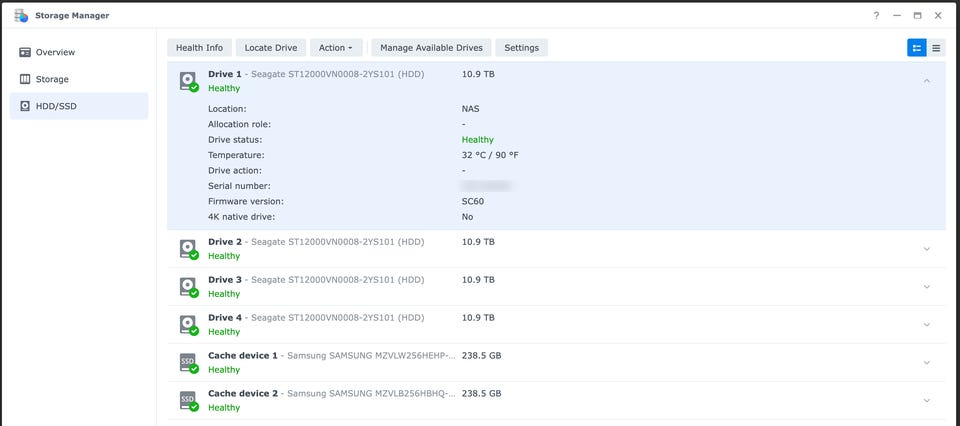Click the blurred serial number value

click(487, 186)
